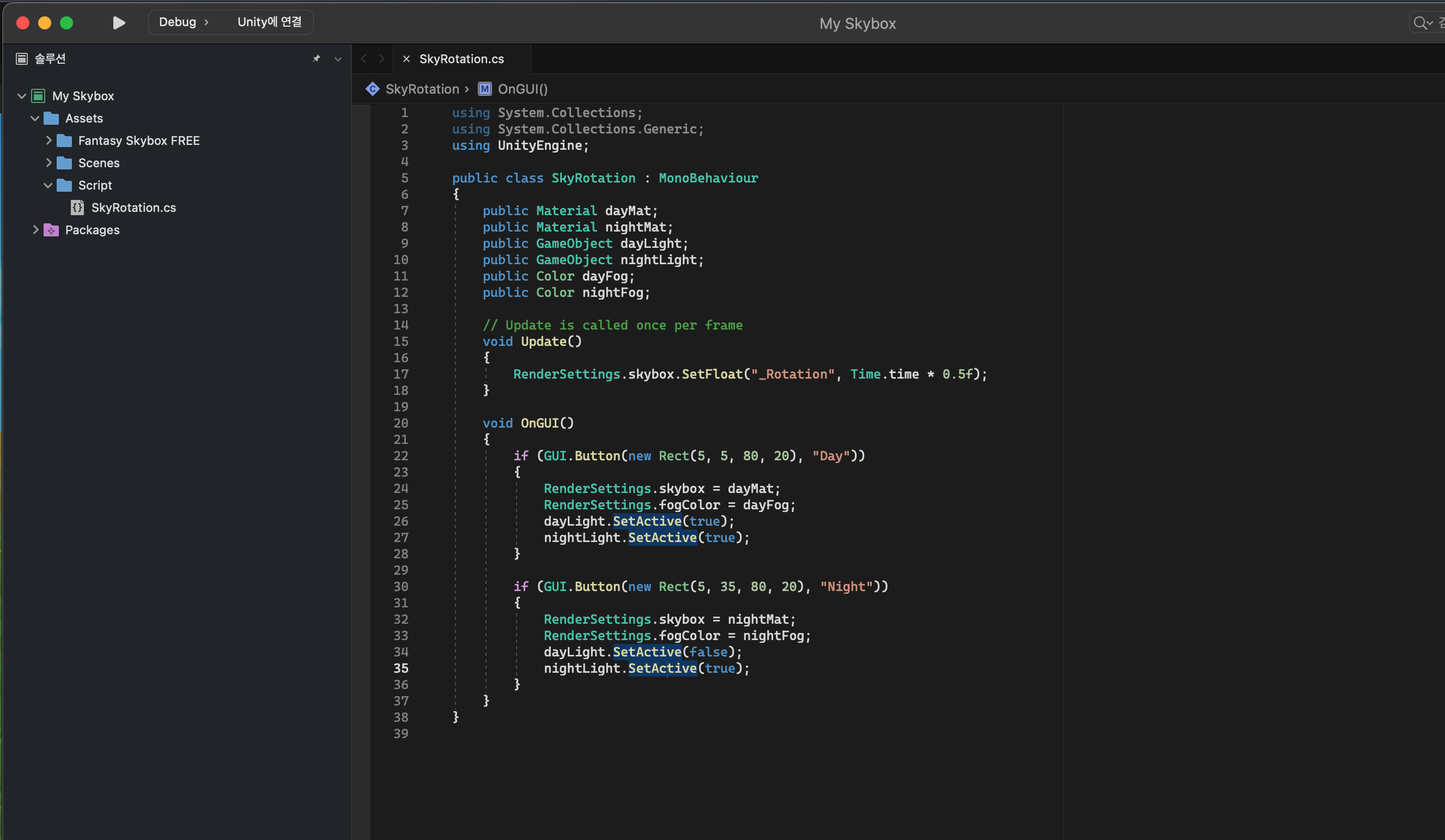Click the search magnifier icon at top right
The image size is (1445, 840).
[x=1420, y=23]
